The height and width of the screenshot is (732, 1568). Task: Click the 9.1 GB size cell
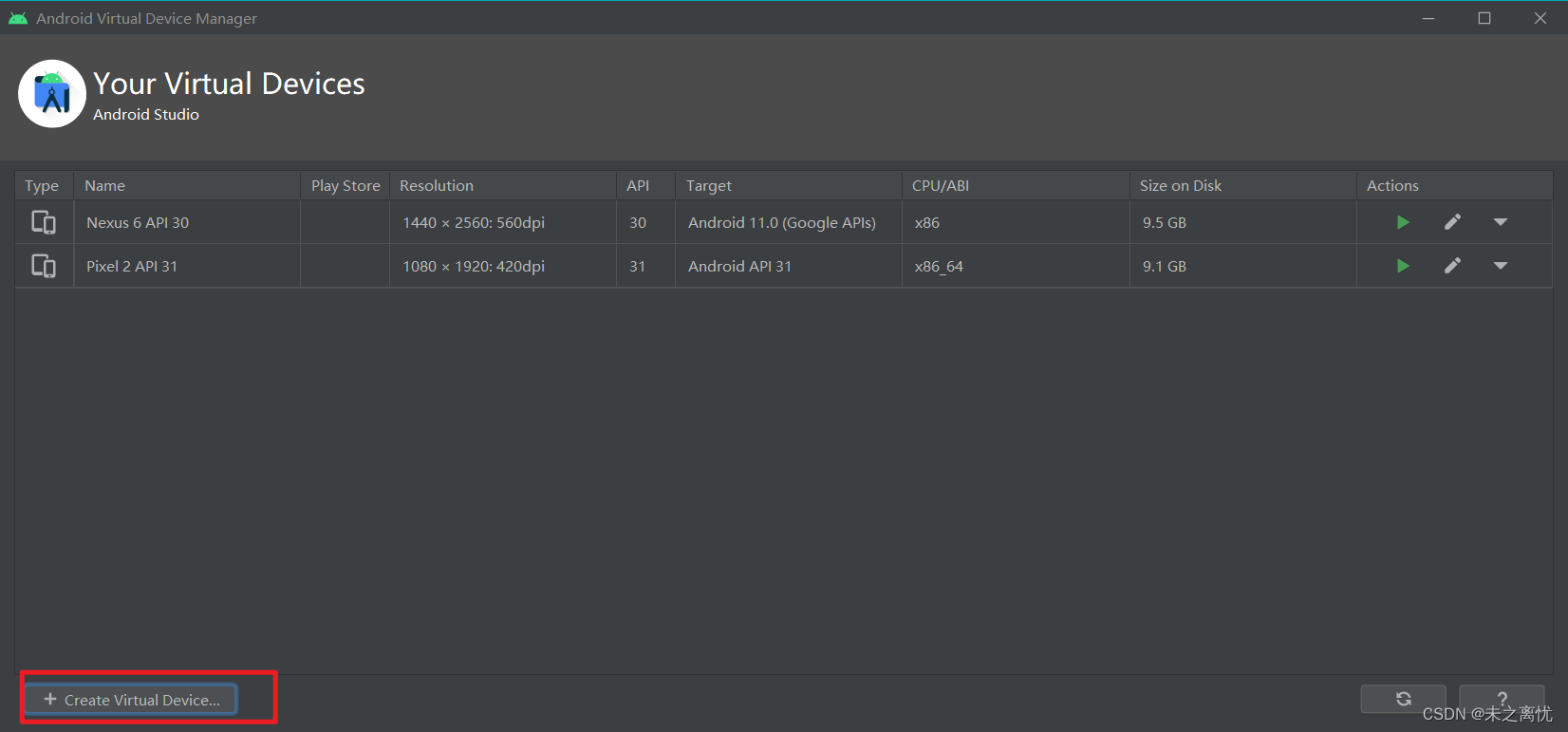tap(1243, 266)
